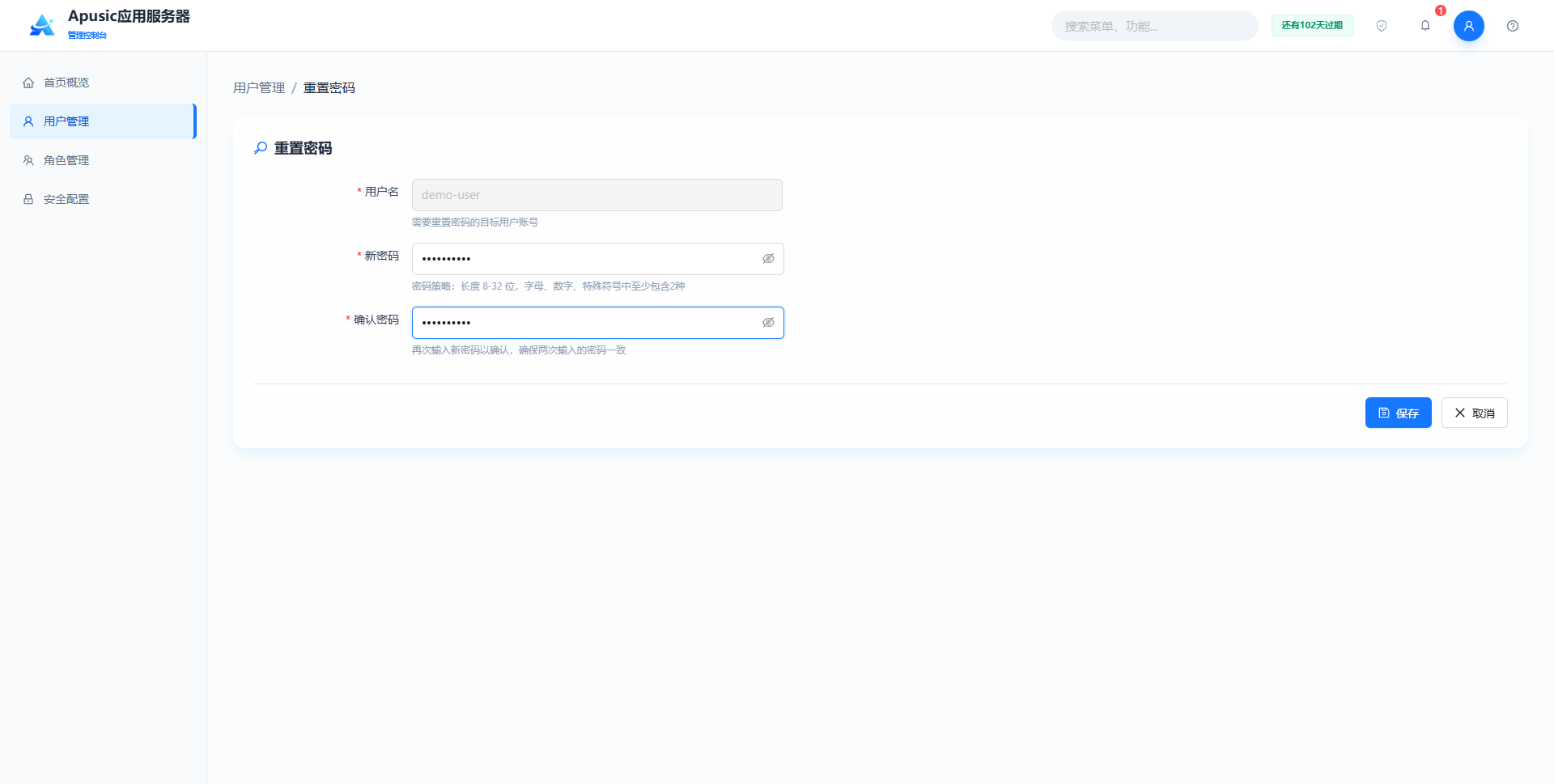This screenshot has width=1554, height=784.
Task: Click the 保存 button
Action: point(1398,413)
